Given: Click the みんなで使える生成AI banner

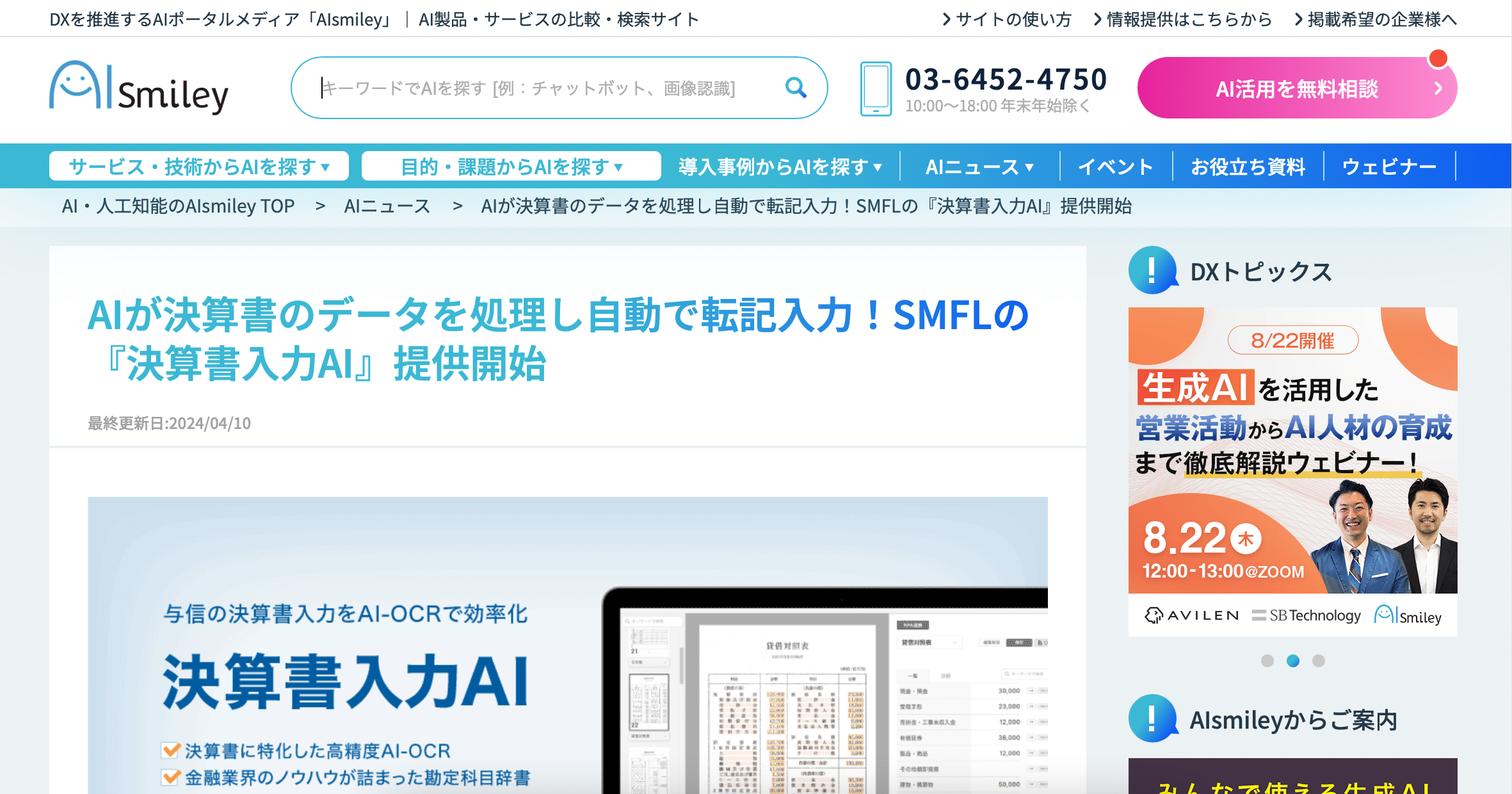Looking at the screenshot, I should point(1292,776).
